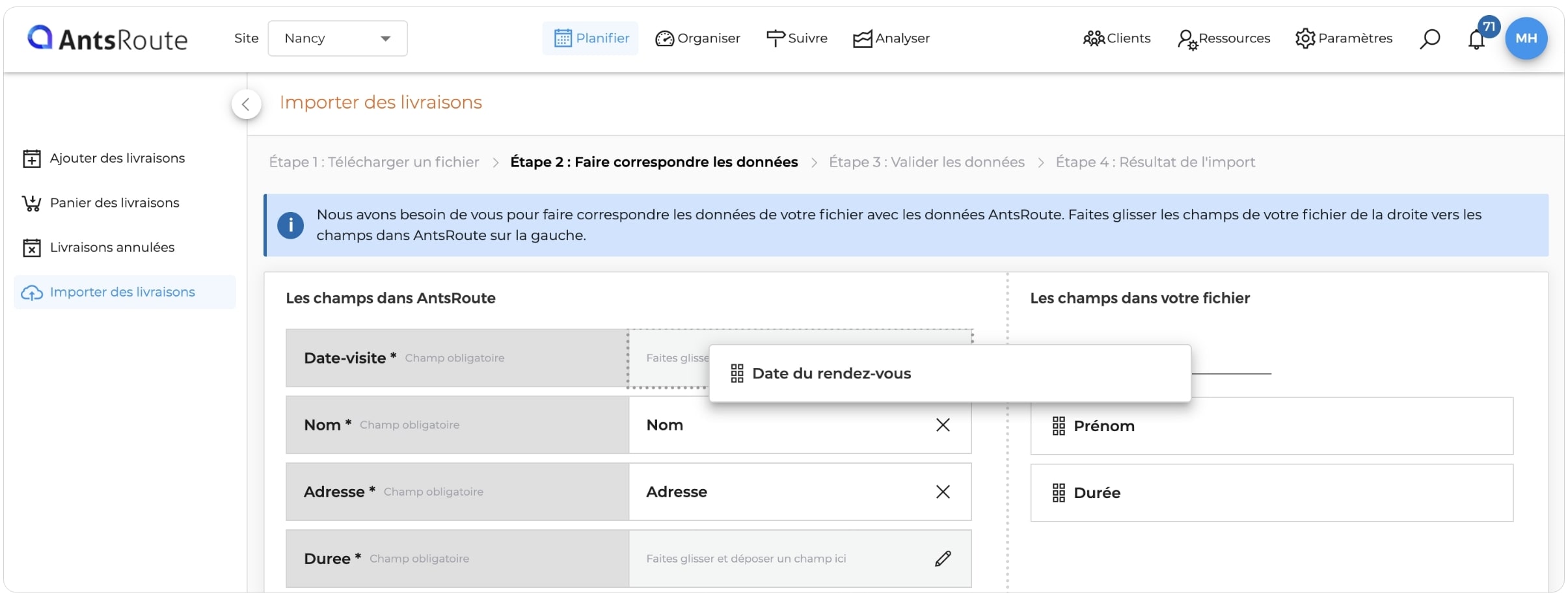Click the pencil edit icon in Duree row
The height and width of the screenshot is (597, 1568).
coord(943,559)
